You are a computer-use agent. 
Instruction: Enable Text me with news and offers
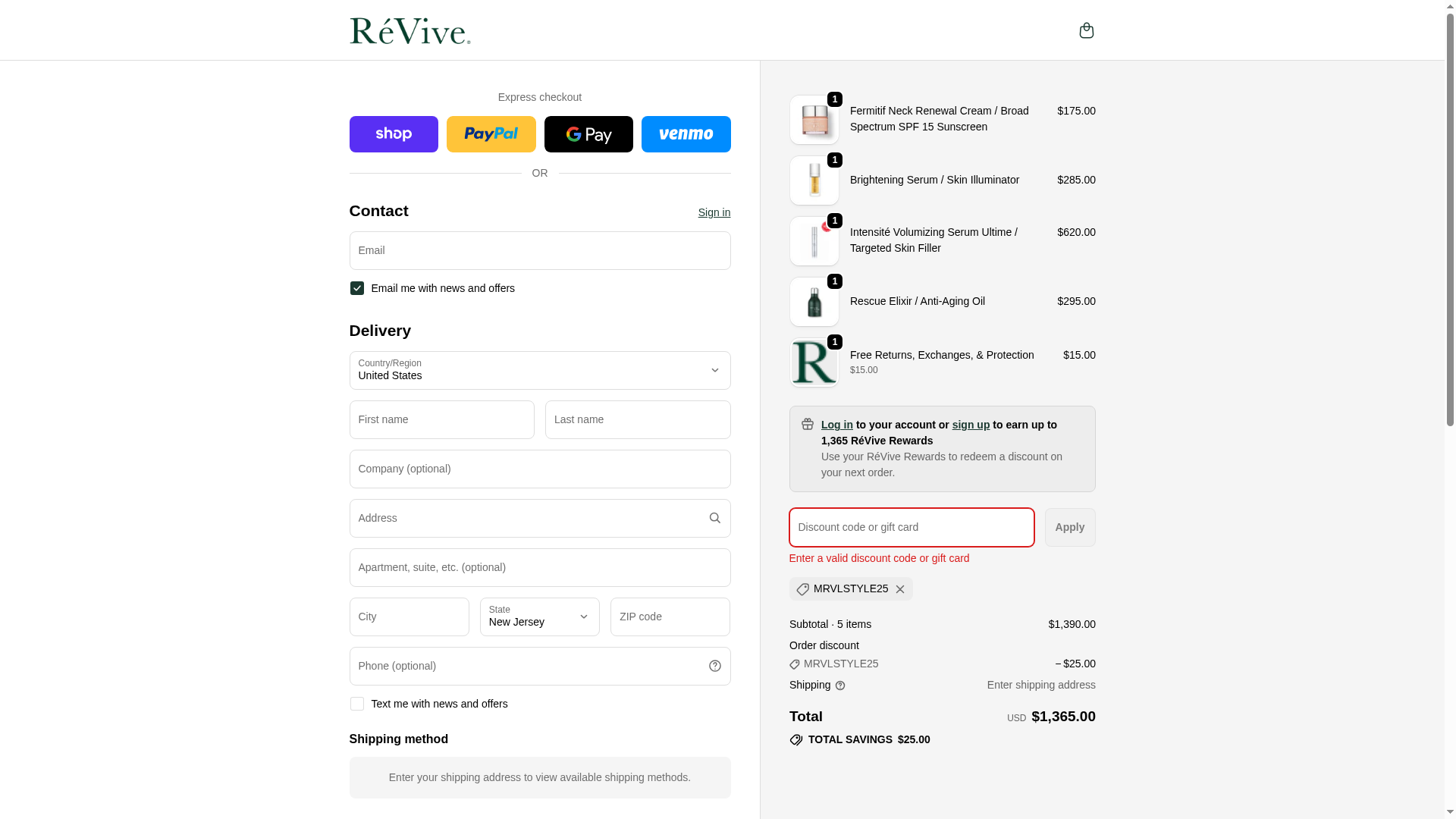[357, 704]
